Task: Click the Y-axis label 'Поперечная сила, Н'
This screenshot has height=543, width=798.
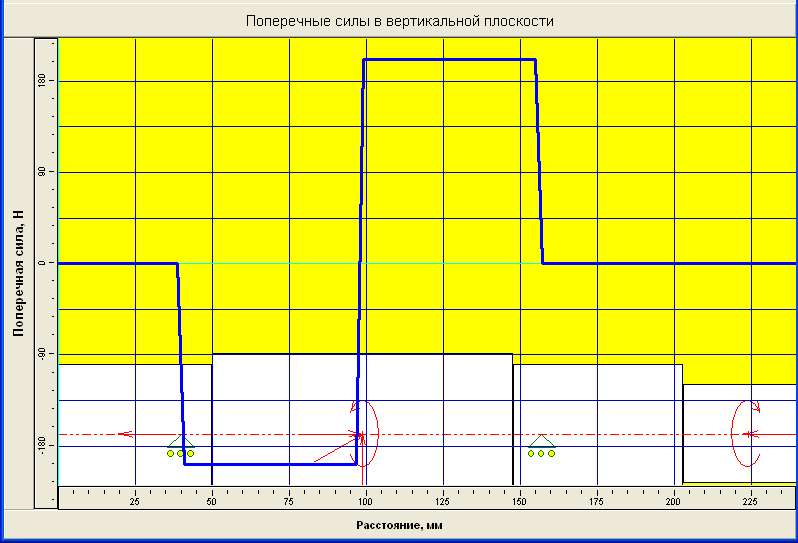Action: 18,273
